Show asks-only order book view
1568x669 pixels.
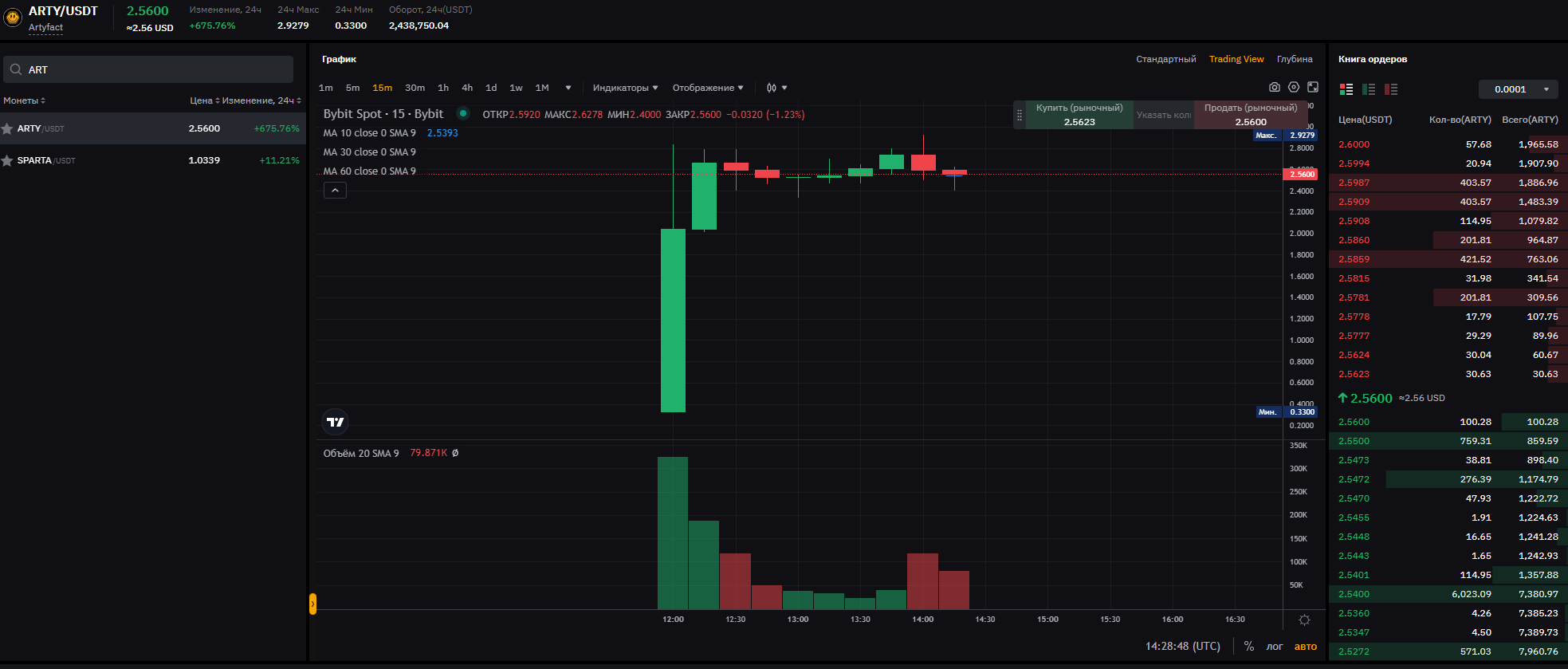(x=1391, y=89)
